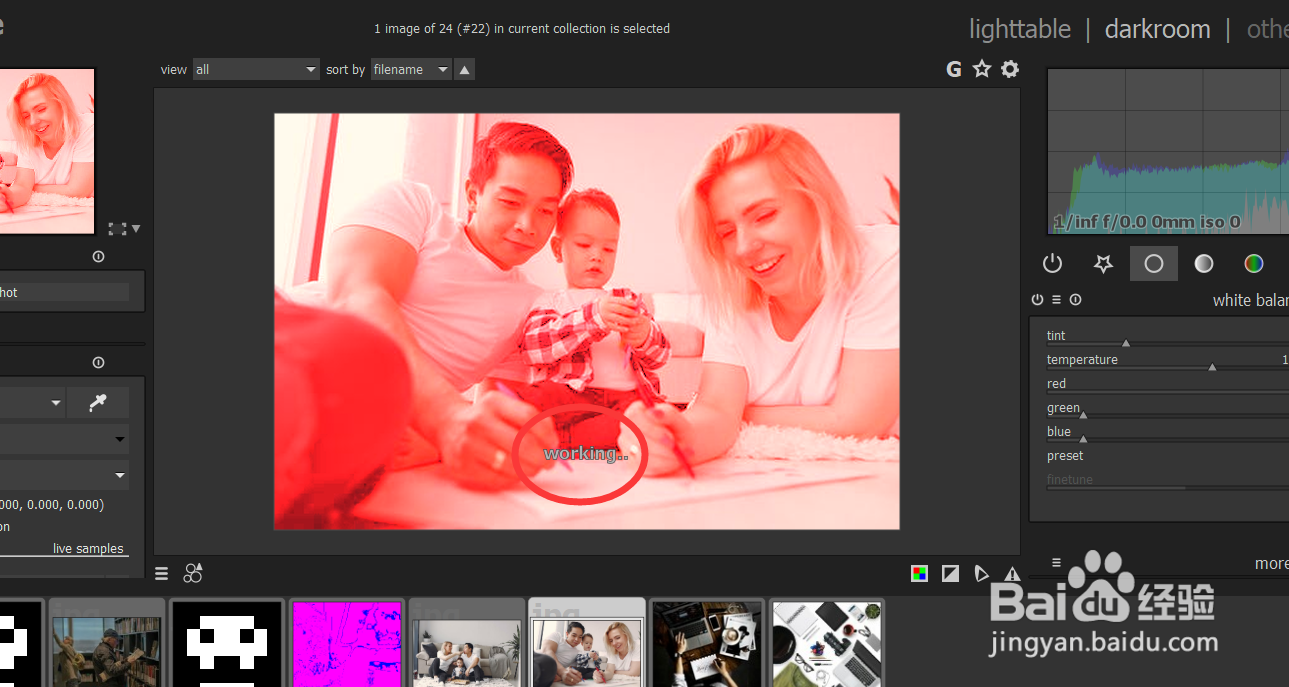Open sort by filename dropdown
Image resolution: width=1289 pixels, height=687 pixels.
coord(411,70)
